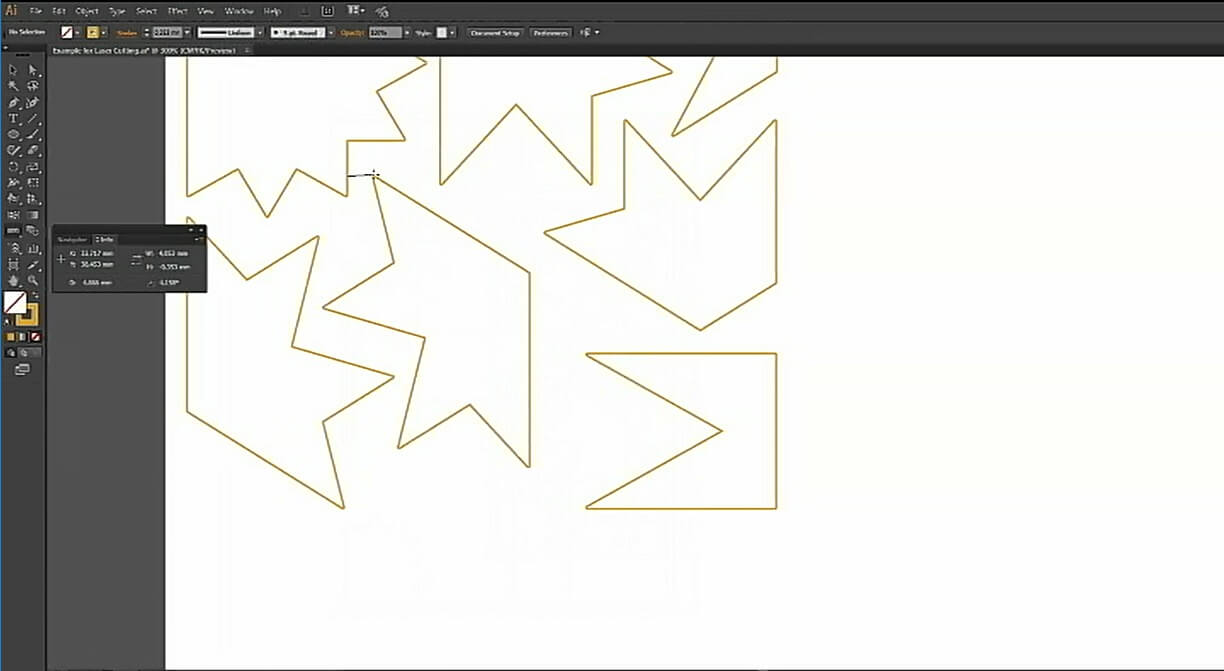This screenshot has height=671, width=1224.
Task: Open stroke weight dropdown
Action: pos(187,33)
